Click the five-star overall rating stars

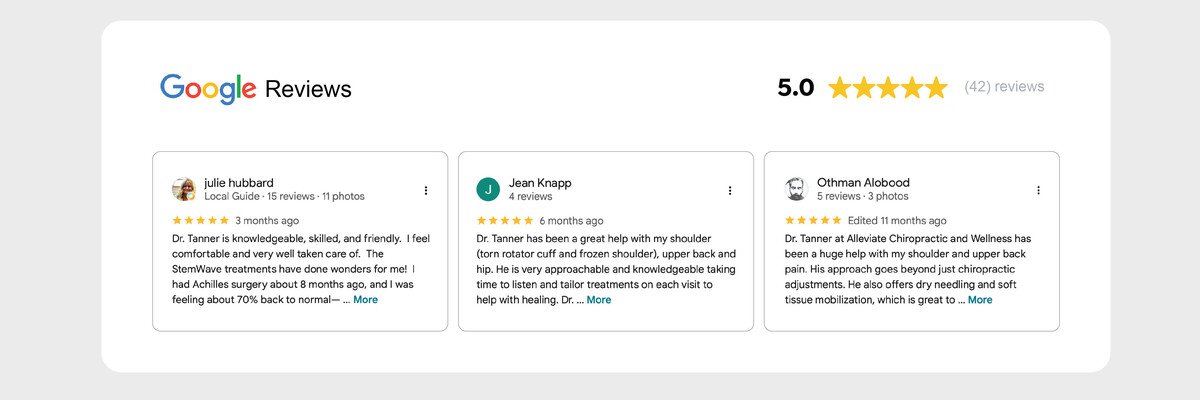pos(888,88)
